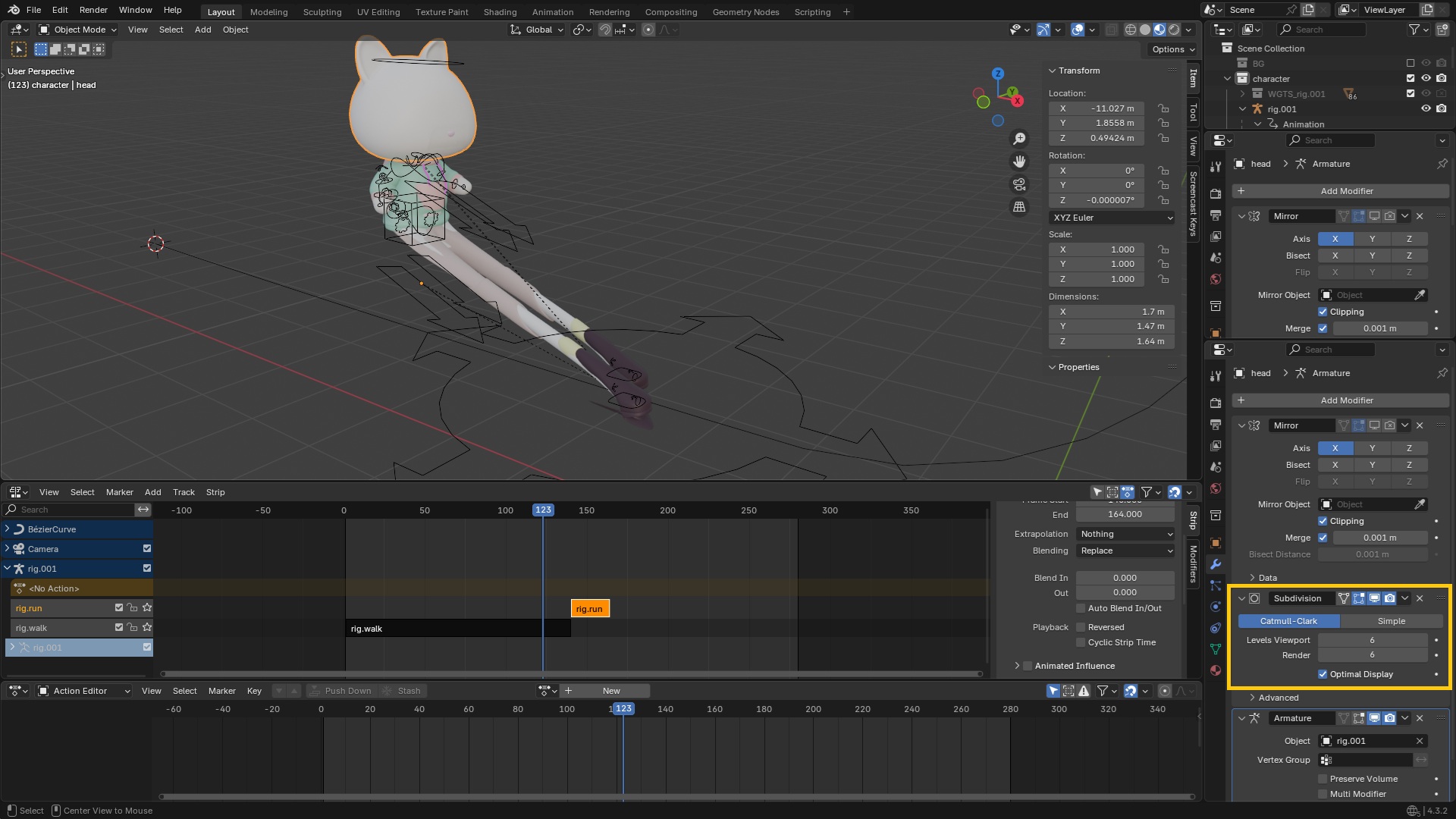1456x819 pixels.
Task: Click the snap magnet icon
Action: tap(605, 30)
